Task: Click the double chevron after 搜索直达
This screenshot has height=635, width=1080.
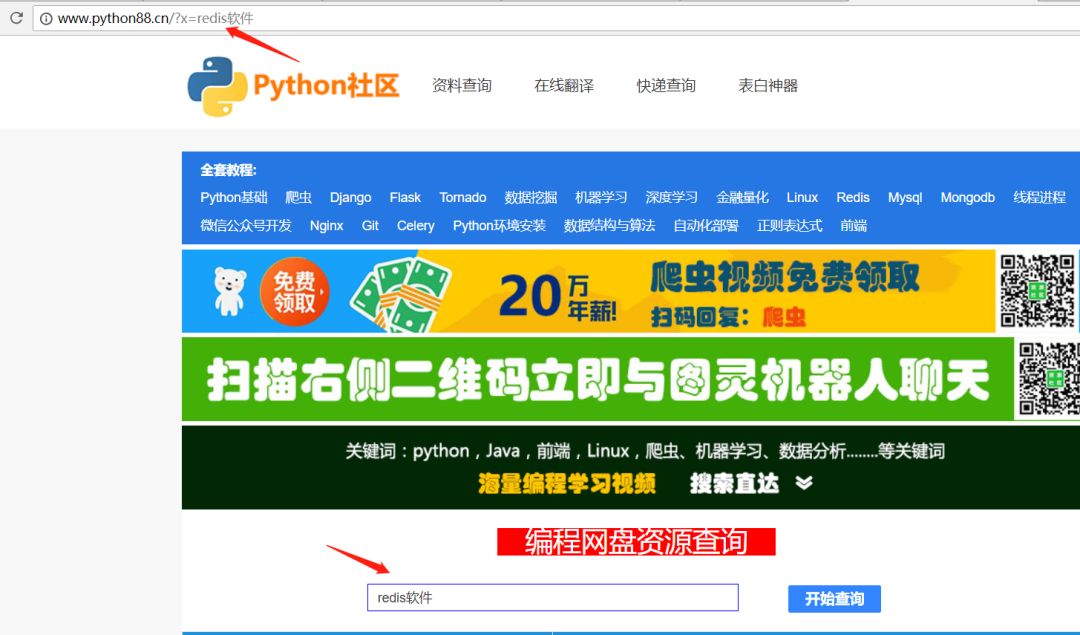Action: [804, 483]
